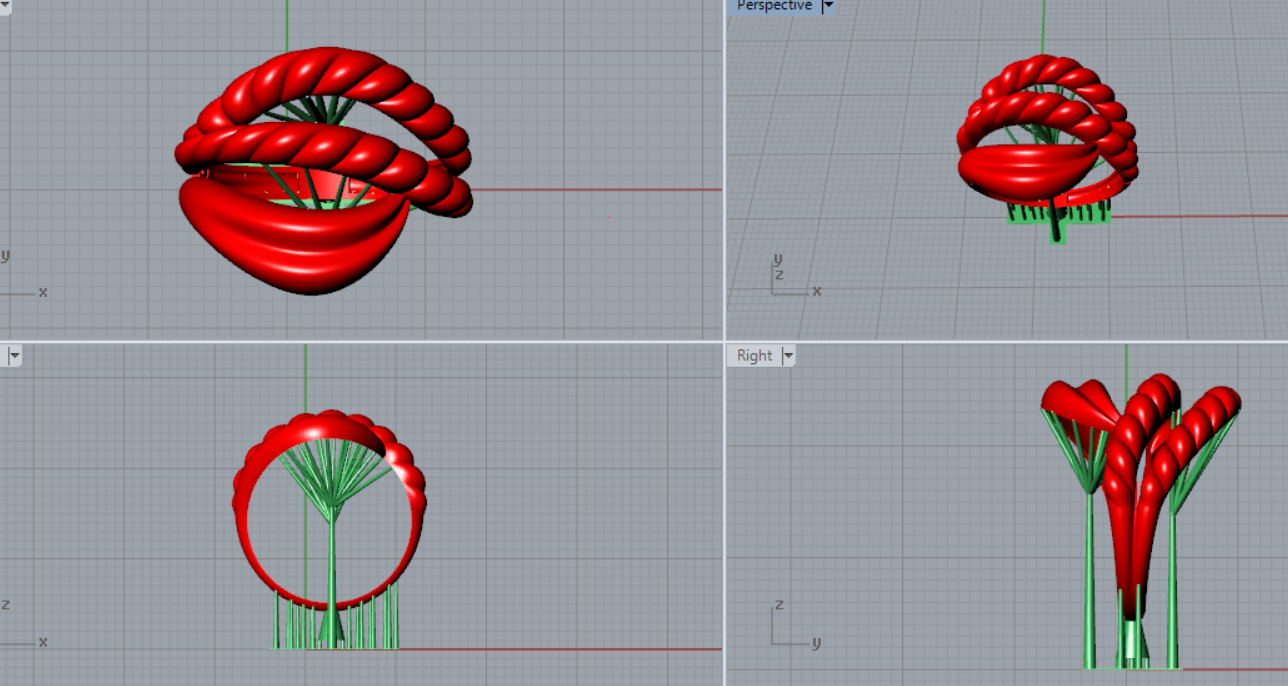Click the z-x axis icon in bottom-left viewport
Viewport: 1288px width, 686px height.
pos(20,629)
